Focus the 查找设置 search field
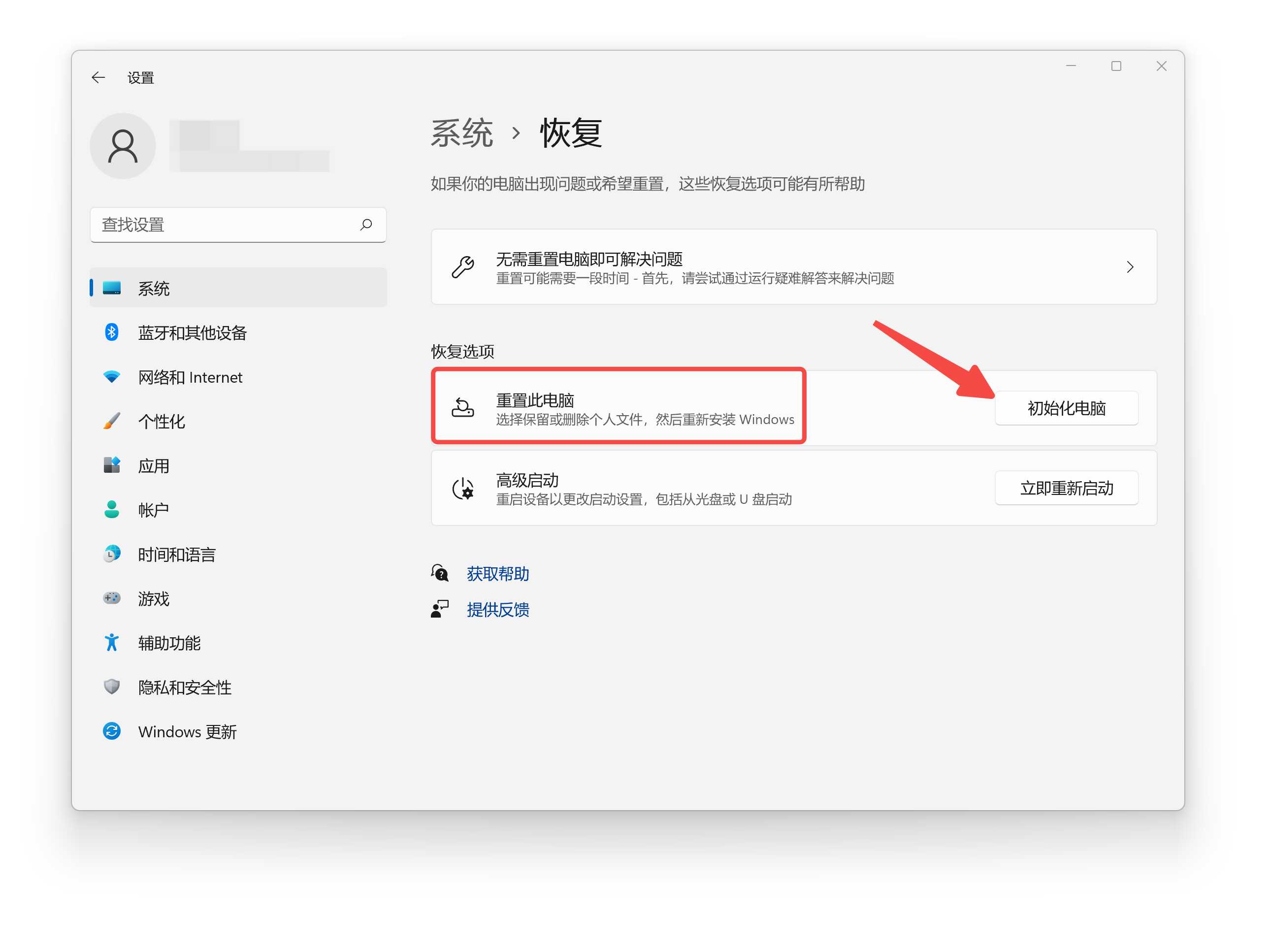Screen dimensions: 1269x952 [238, 225]
